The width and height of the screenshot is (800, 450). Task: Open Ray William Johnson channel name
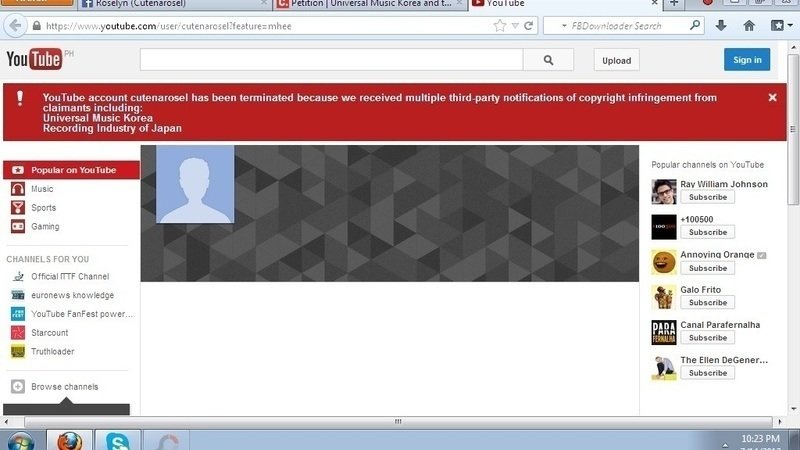pyautogui.click(x=724, y=184)
